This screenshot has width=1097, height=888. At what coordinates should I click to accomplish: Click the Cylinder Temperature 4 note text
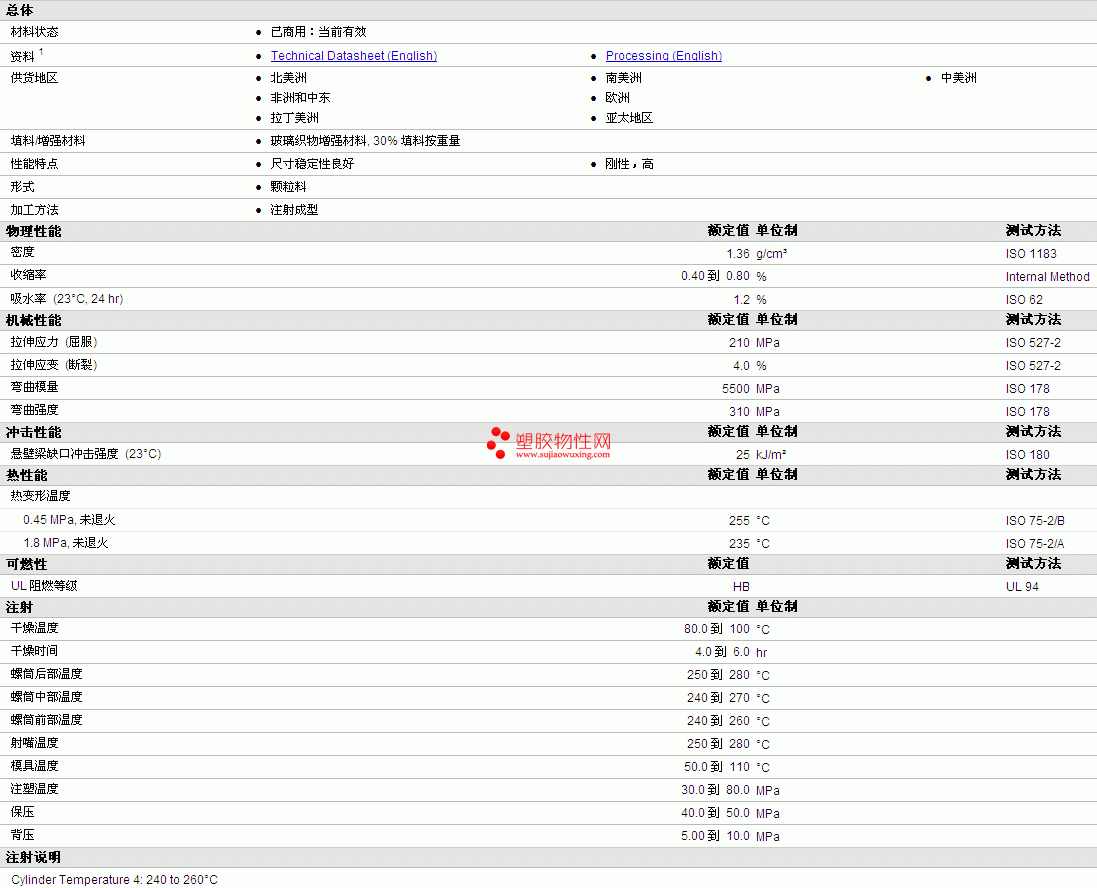[x=115, y=880]
